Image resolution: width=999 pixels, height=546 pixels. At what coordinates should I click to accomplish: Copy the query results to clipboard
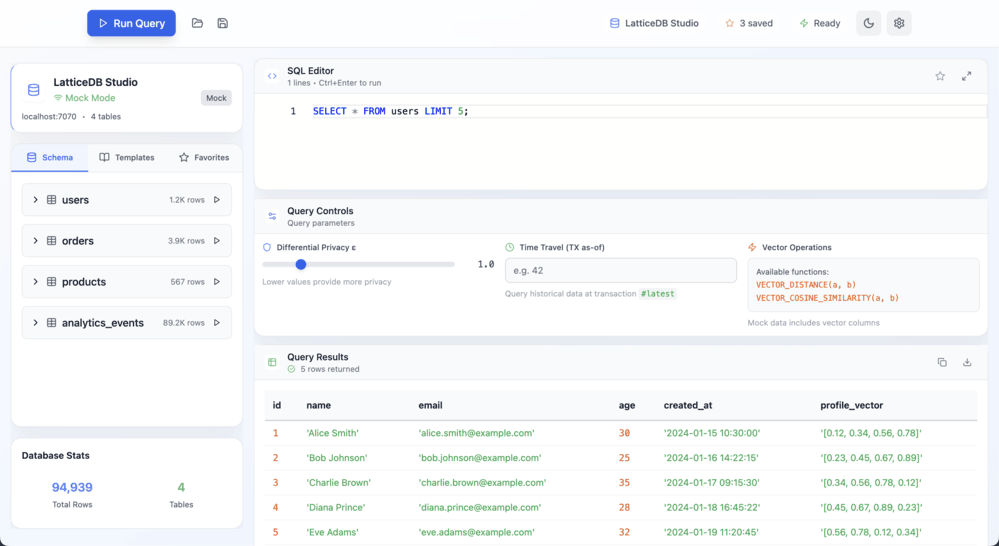coord(942,362)
